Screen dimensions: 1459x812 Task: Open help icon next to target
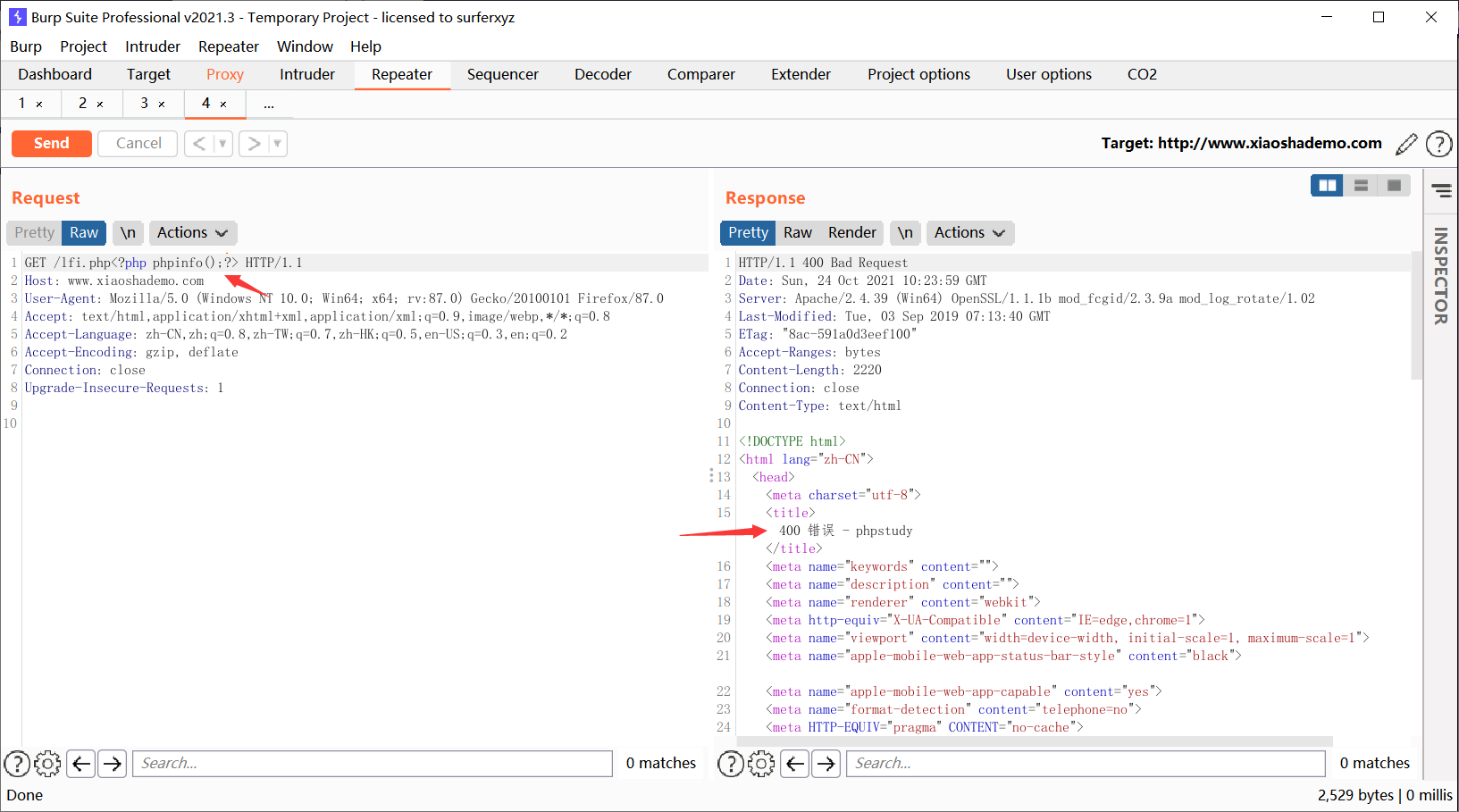tap(1438, 144)
